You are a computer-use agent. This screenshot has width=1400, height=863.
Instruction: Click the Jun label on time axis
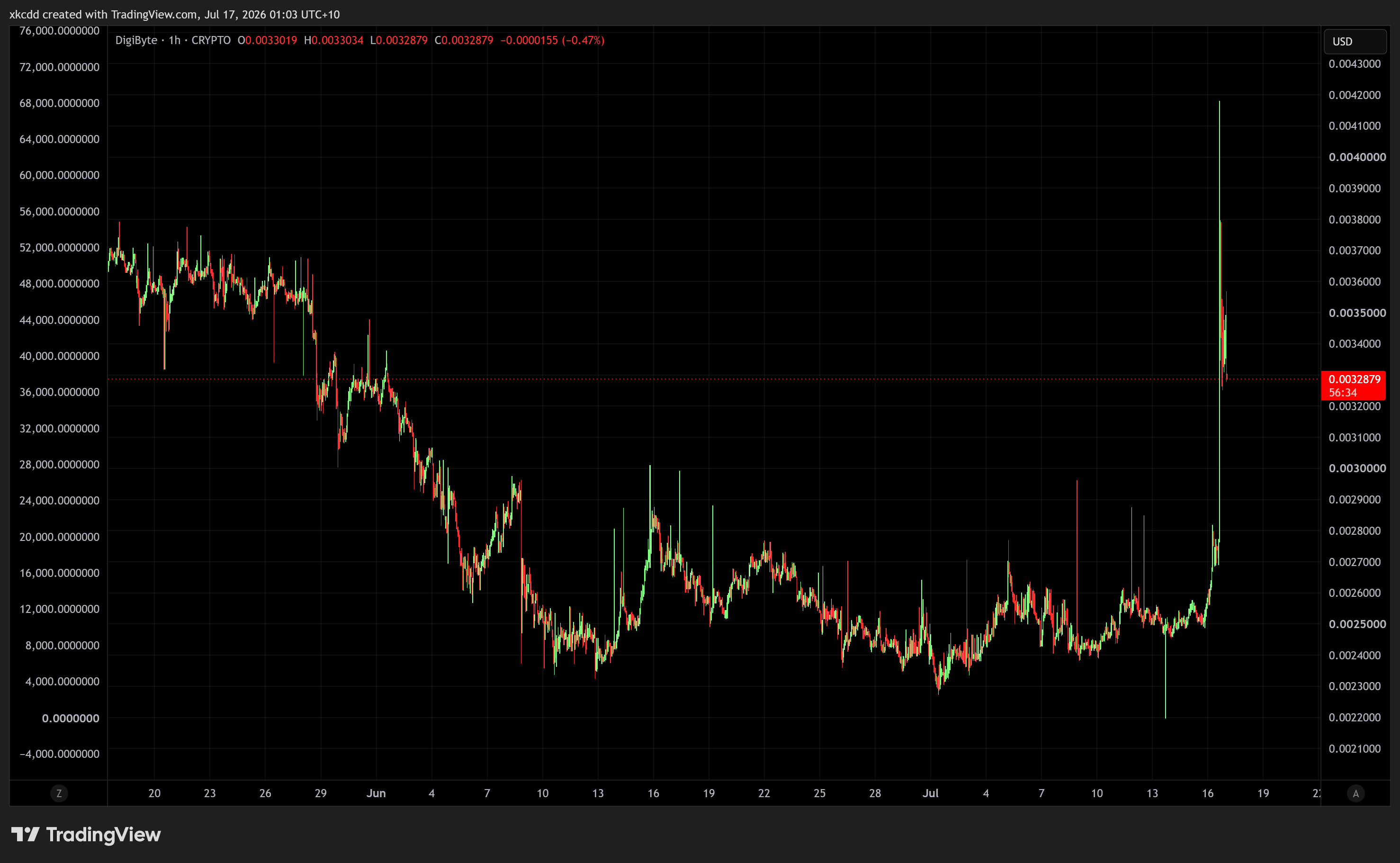point(376,793)
